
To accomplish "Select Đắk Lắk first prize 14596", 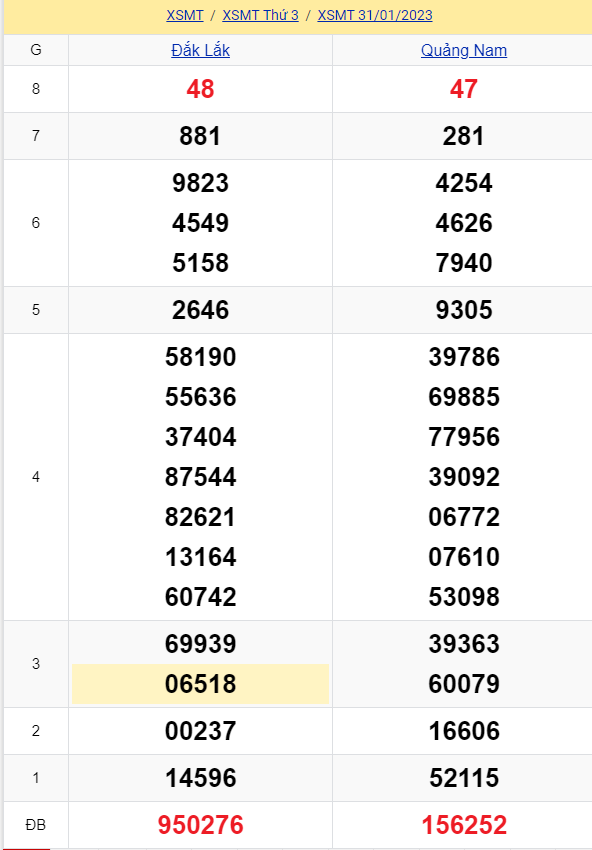I will [201, 778].
